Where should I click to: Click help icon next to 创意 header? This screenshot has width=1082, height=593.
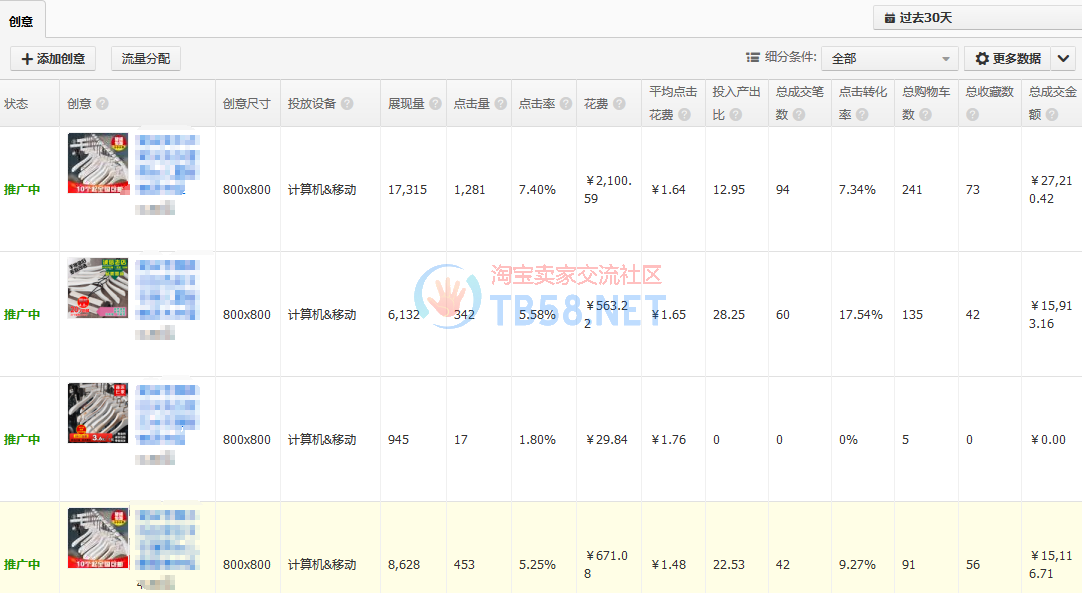point(102,104)
